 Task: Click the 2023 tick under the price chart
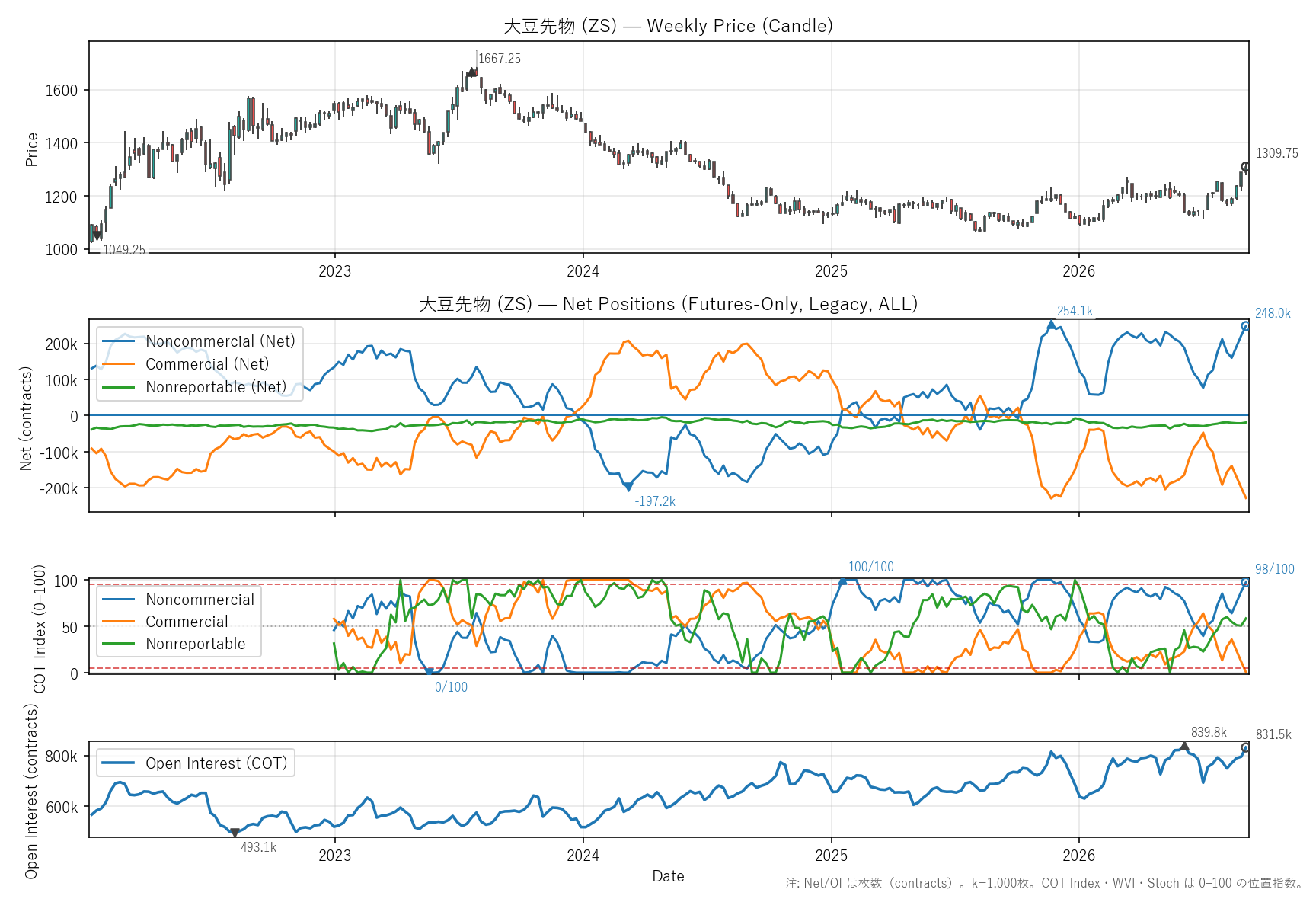coord(334,271)
